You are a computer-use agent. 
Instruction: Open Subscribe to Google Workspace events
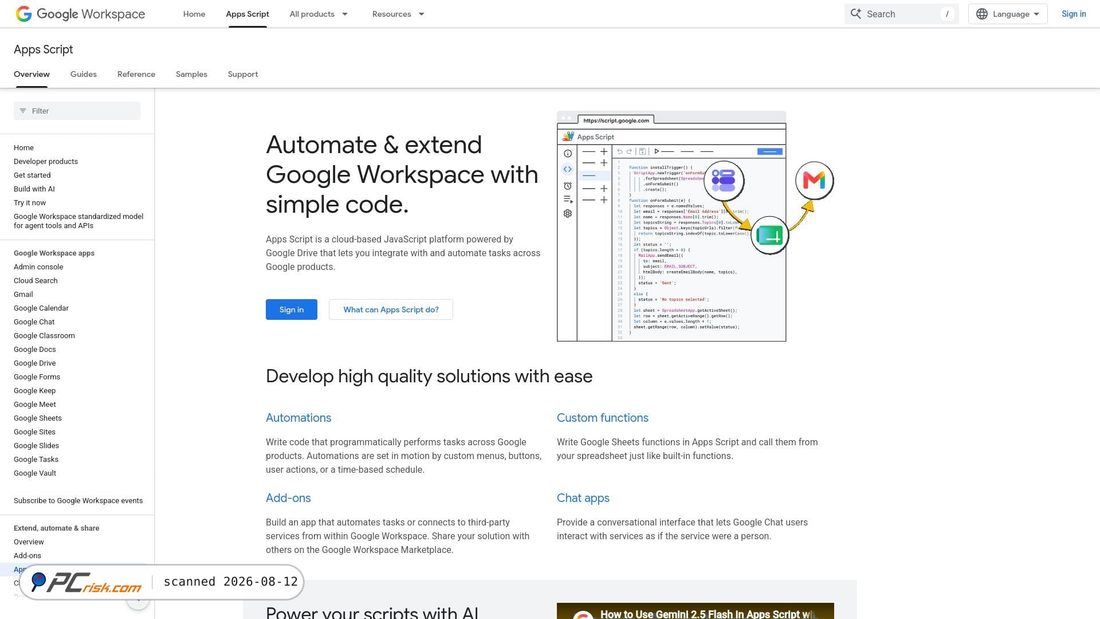78,501
